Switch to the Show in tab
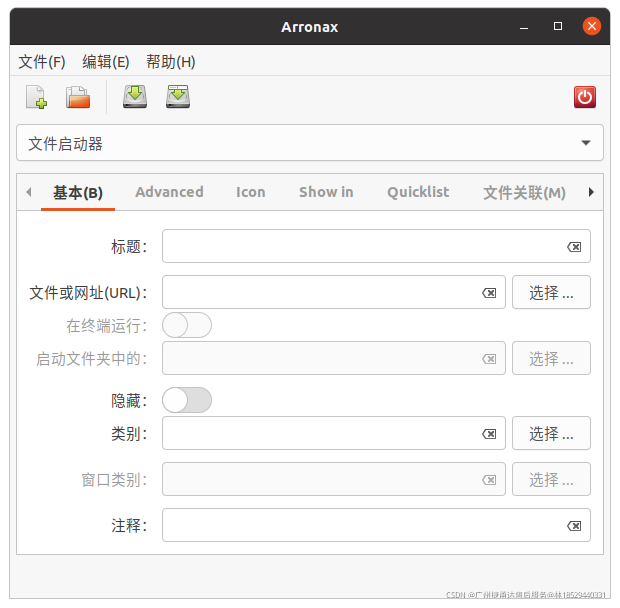The height and width of the screenshot is (608, 620). pyautogui.click(x=326, y=192)
